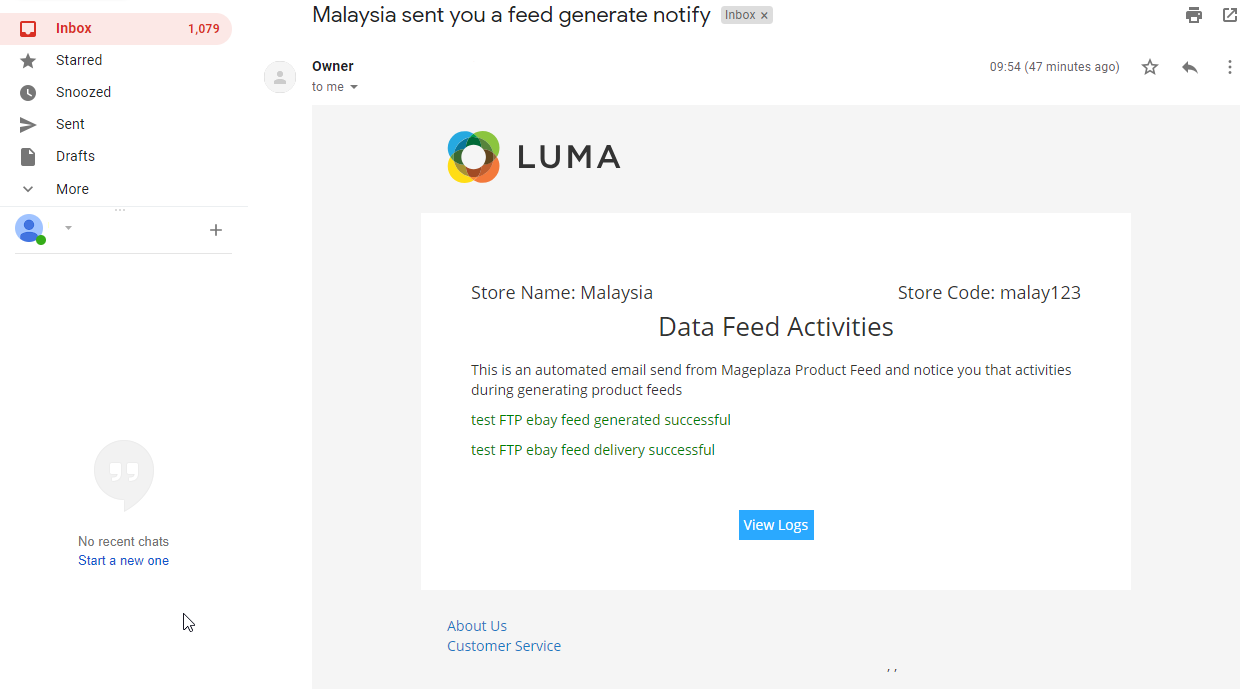Open the Customer Service link
1253x689 pixels.
pos(504,646)
